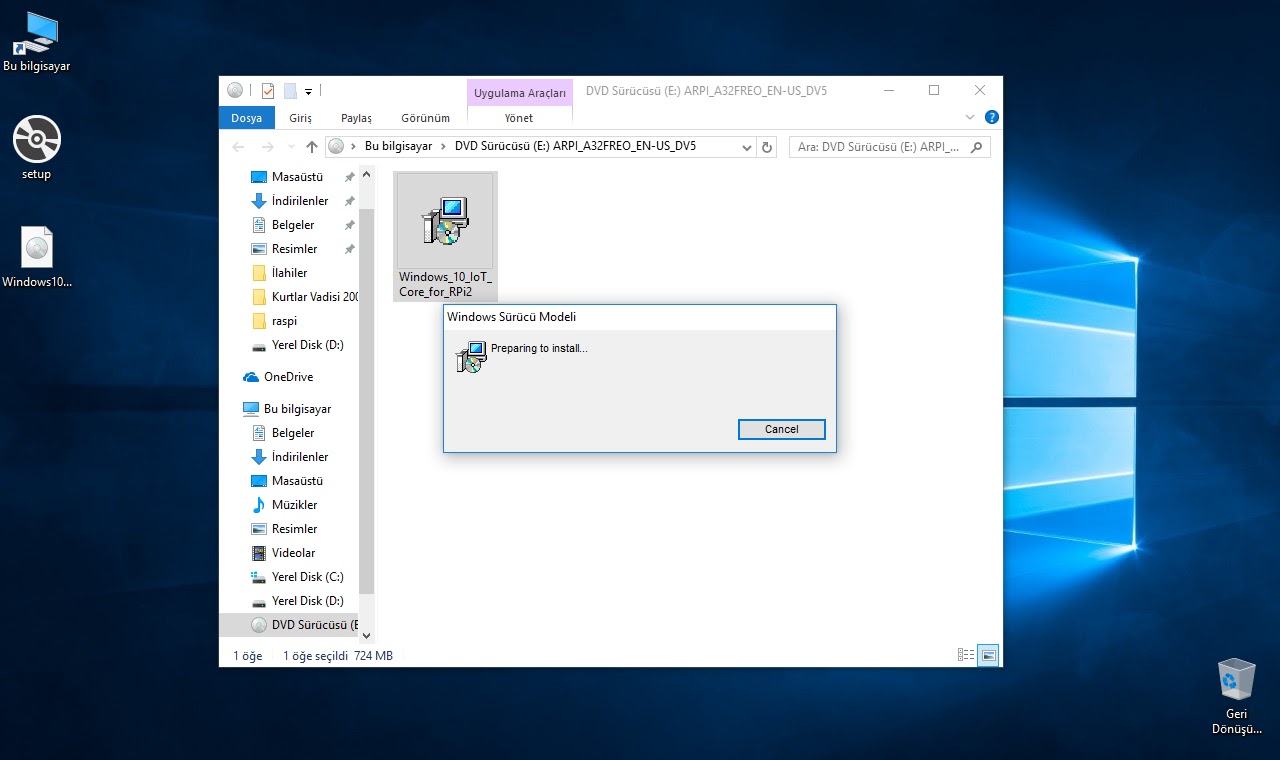This screenshot has width=1280, height=760.
Task: Unpin Masaüstü using its pin icon
Action: point(349,177)
